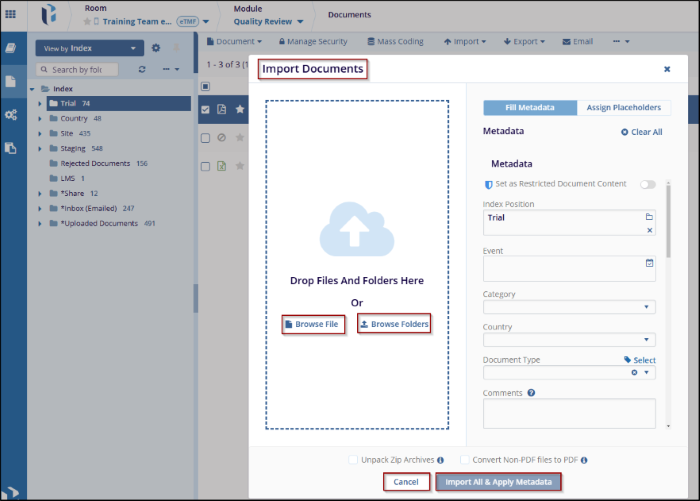
Task: Click the Browse File button
Action: coord(312,324)
